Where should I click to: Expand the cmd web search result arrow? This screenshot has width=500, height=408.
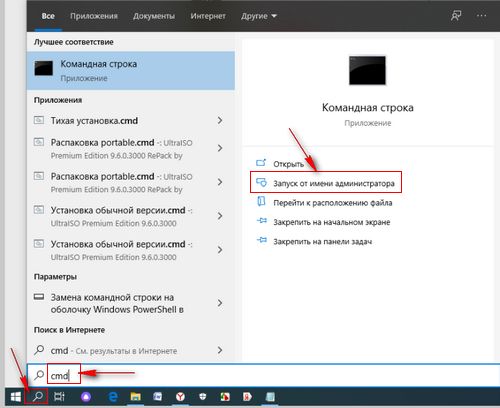pos(220,350)
